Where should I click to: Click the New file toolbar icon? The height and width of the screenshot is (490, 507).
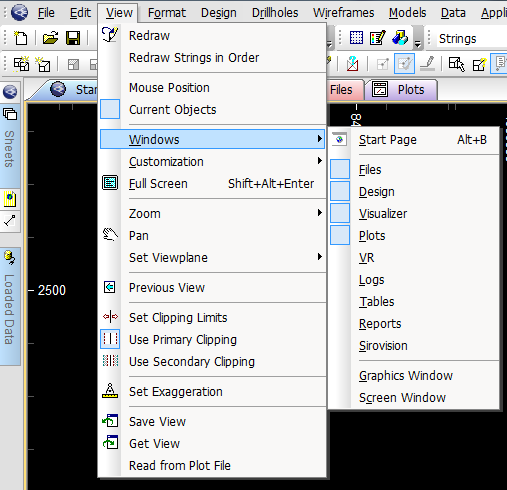pyautogui.click(x=21, y=38)
